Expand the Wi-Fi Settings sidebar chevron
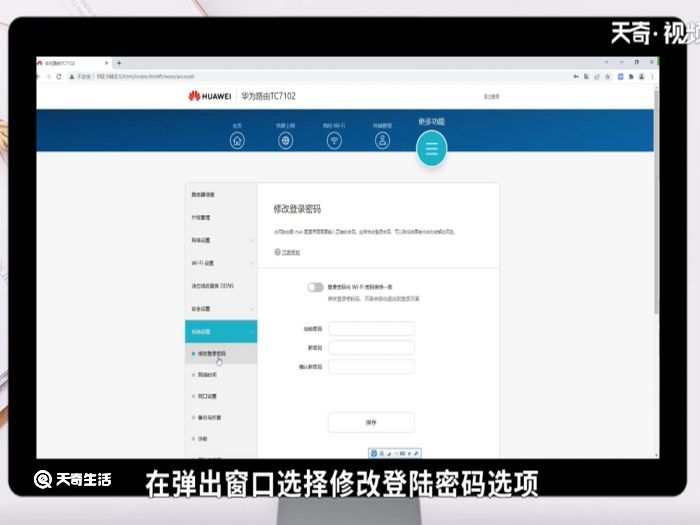 coord(252,263)
